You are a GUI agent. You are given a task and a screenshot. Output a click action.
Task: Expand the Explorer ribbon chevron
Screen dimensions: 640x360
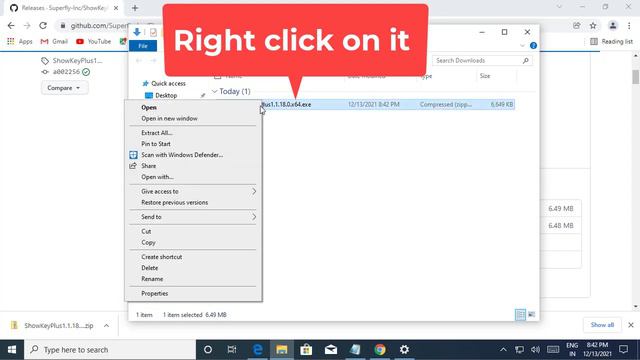pos(522,46)
